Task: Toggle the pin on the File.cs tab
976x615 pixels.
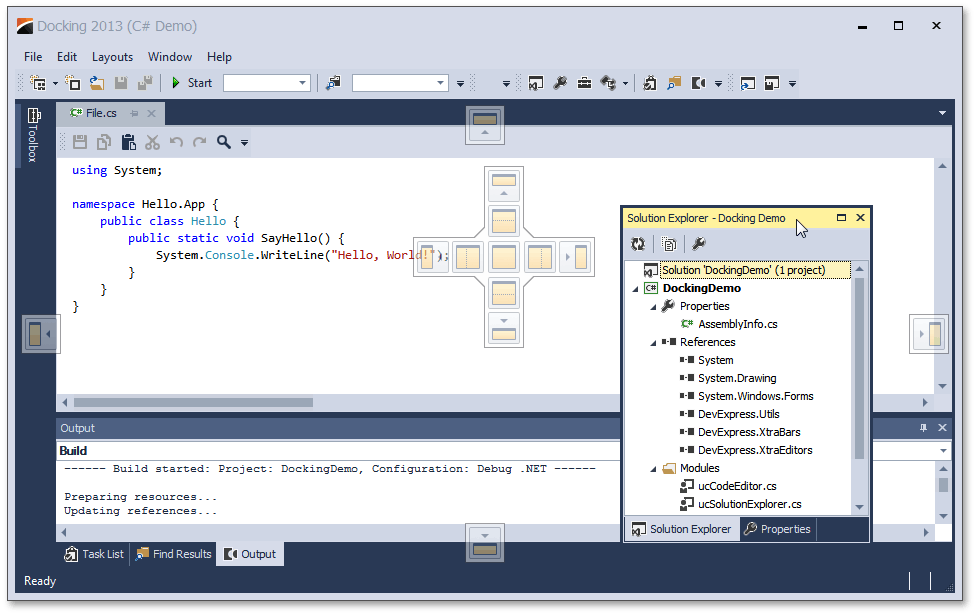Action: tap(135, 114)
